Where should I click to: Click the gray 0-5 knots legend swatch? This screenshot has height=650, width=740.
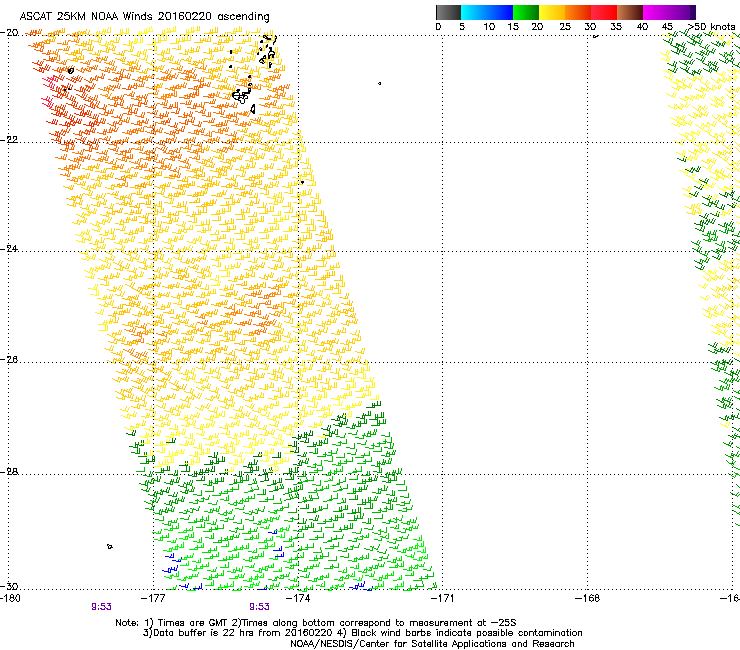(x=448, y=12)
